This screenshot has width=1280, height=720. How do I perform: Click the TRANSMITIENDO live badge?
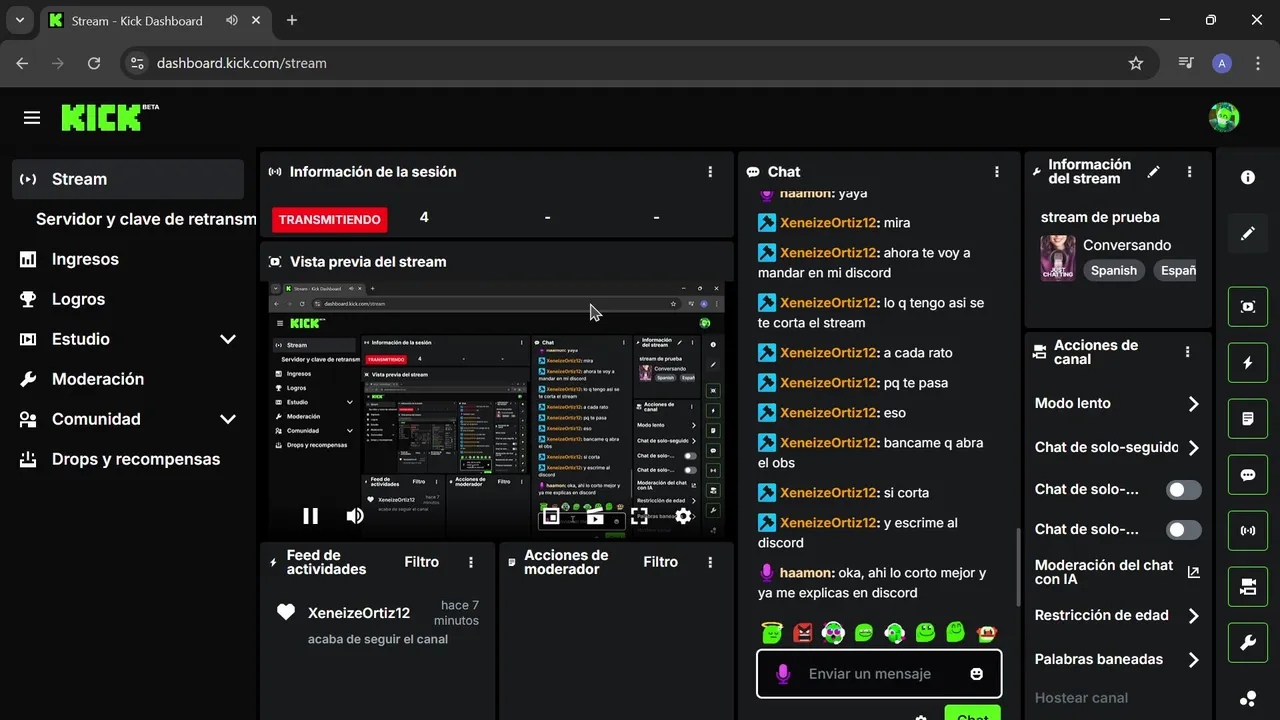[330, 219]
